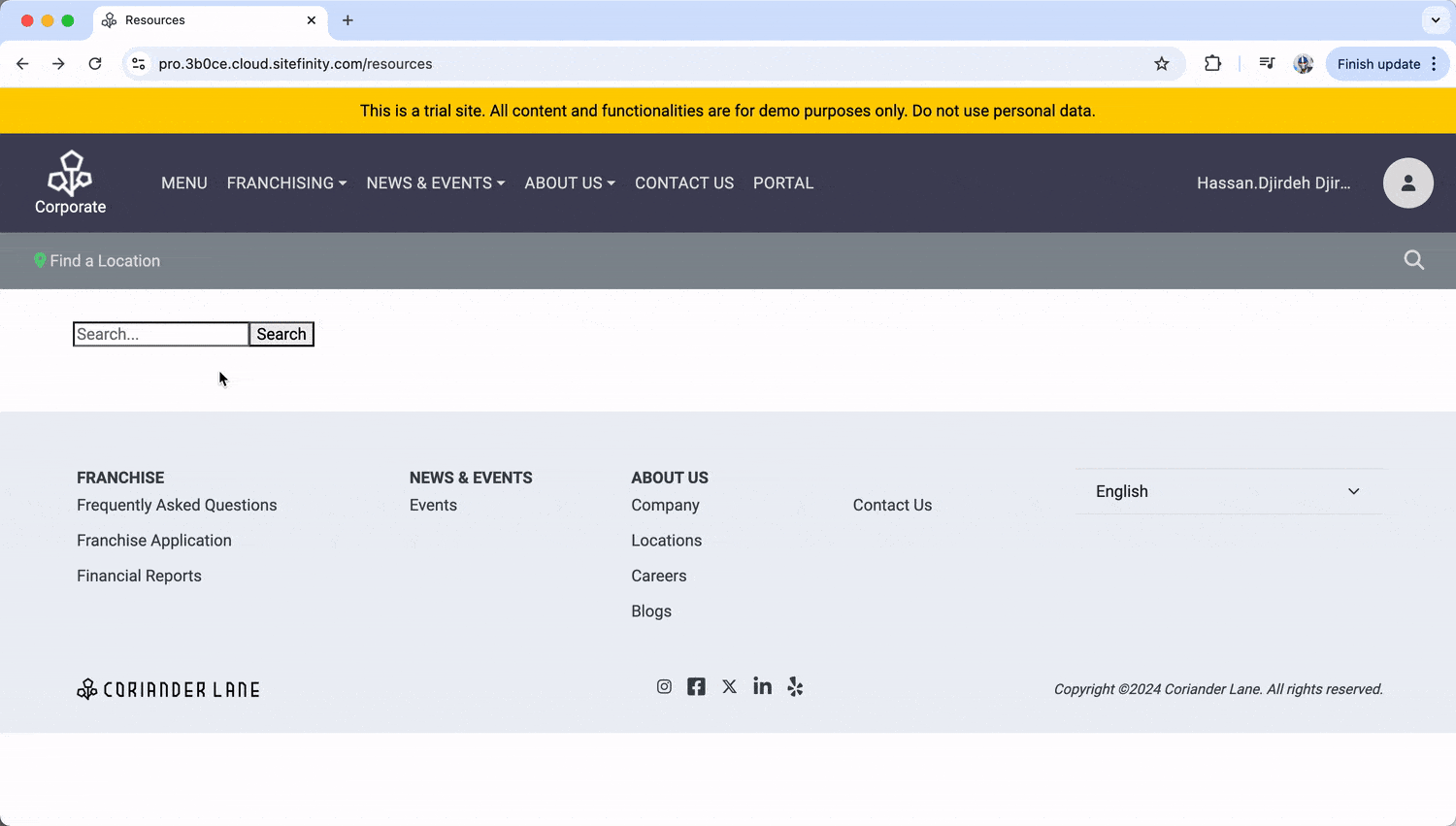Viewport: 1456px width, 826px height.
Task: Click the magnifying glass search icon
Action: click(1413, 260)
